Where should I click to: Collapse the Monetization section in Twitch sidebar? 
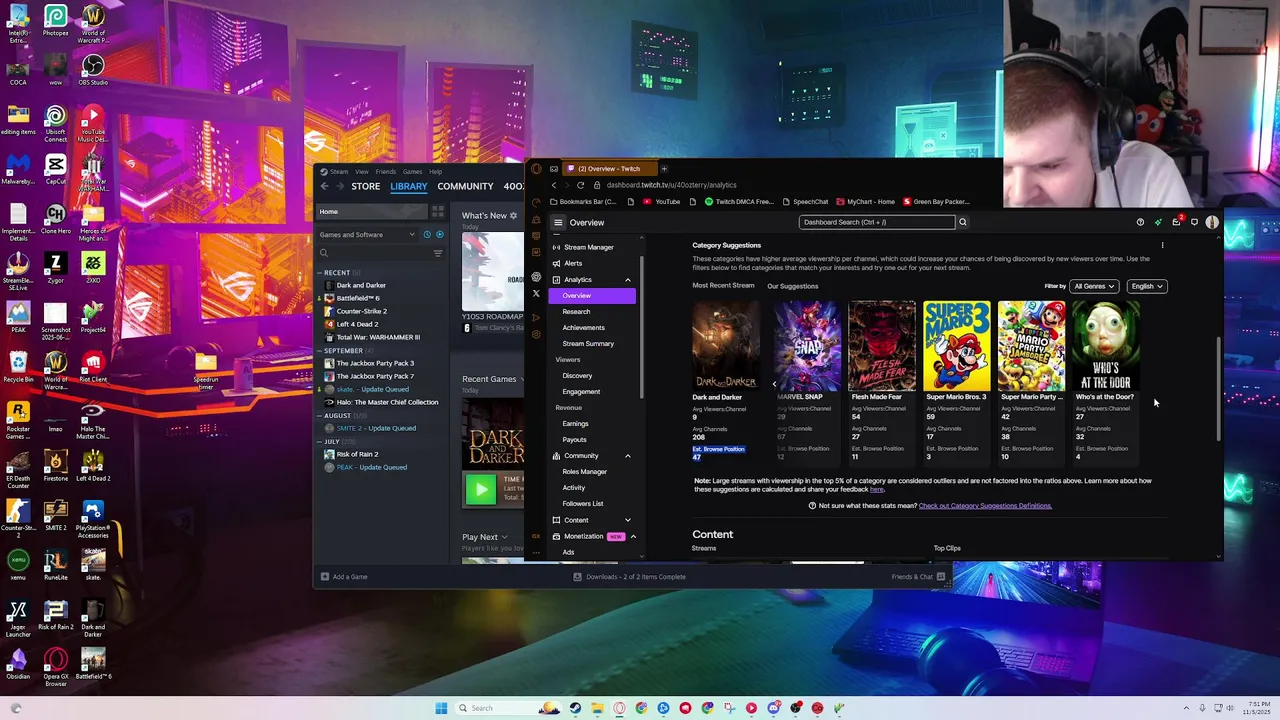click(x=633, y=536)
